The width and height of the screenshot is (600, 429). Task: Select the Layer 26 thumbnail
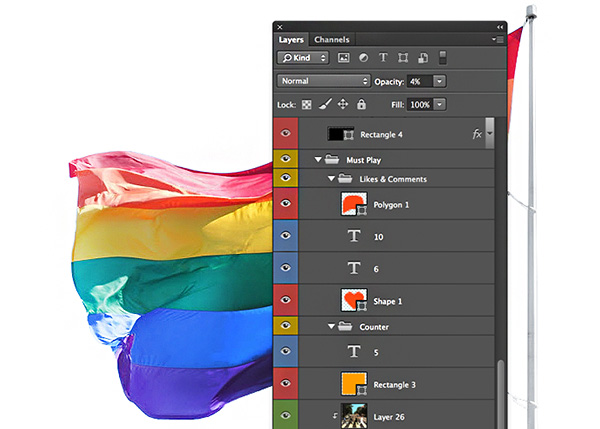click(x=354, y=416)
